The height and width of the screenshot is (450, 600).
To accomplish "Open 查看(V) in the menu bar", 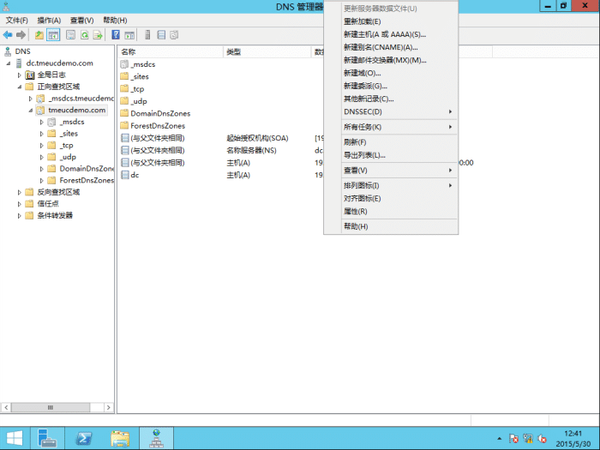I will pyautogui.click(x=82, y=20).
